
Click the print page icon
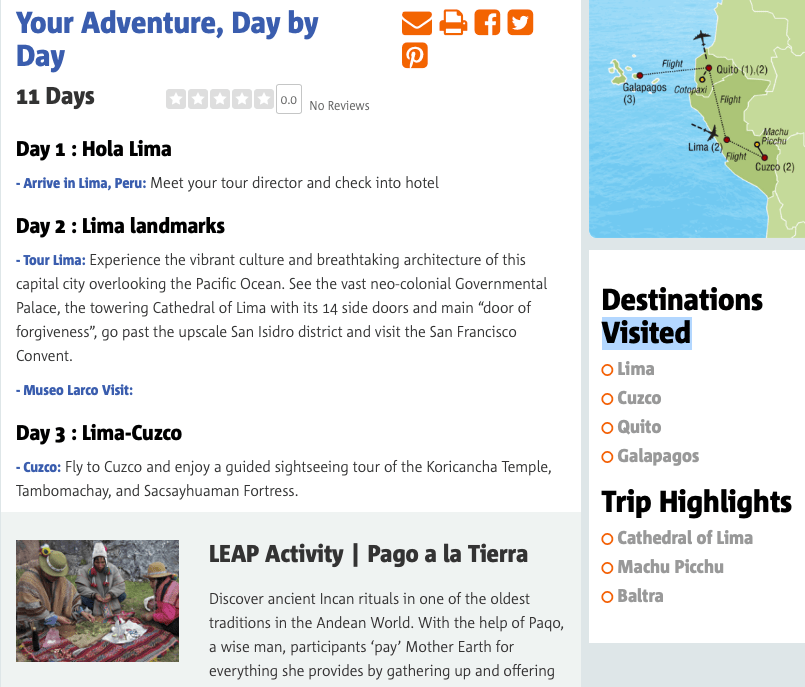pos(453,22)
